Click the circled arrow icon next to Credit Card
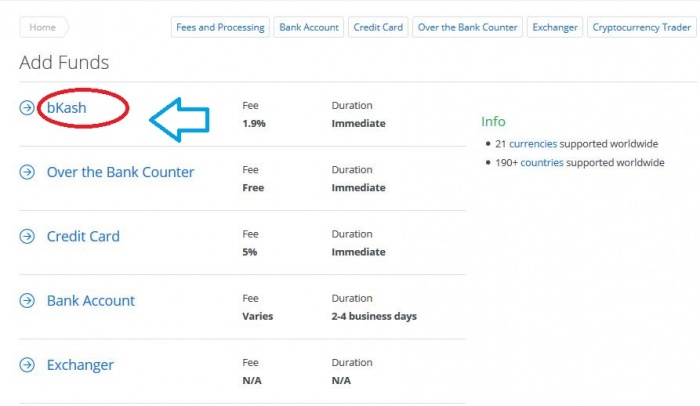The image size is (700, 406). coord(27,237)
